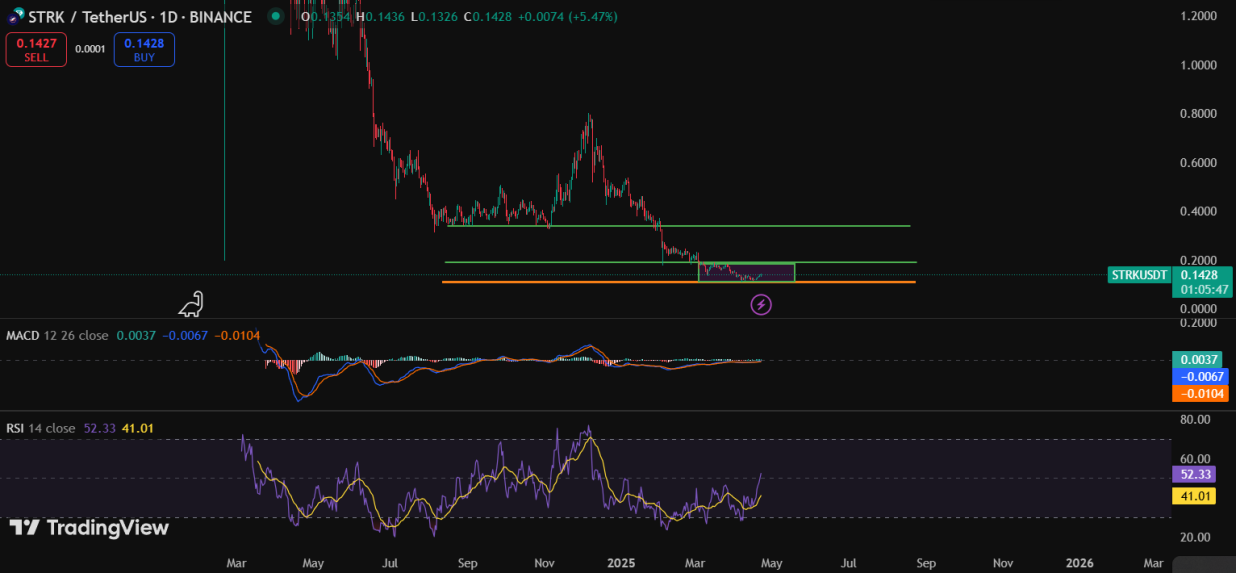The width and height of the screenshot is (1236, 573).
Task: Select the MACD 12 26 close legend
Action: (57, 336)
